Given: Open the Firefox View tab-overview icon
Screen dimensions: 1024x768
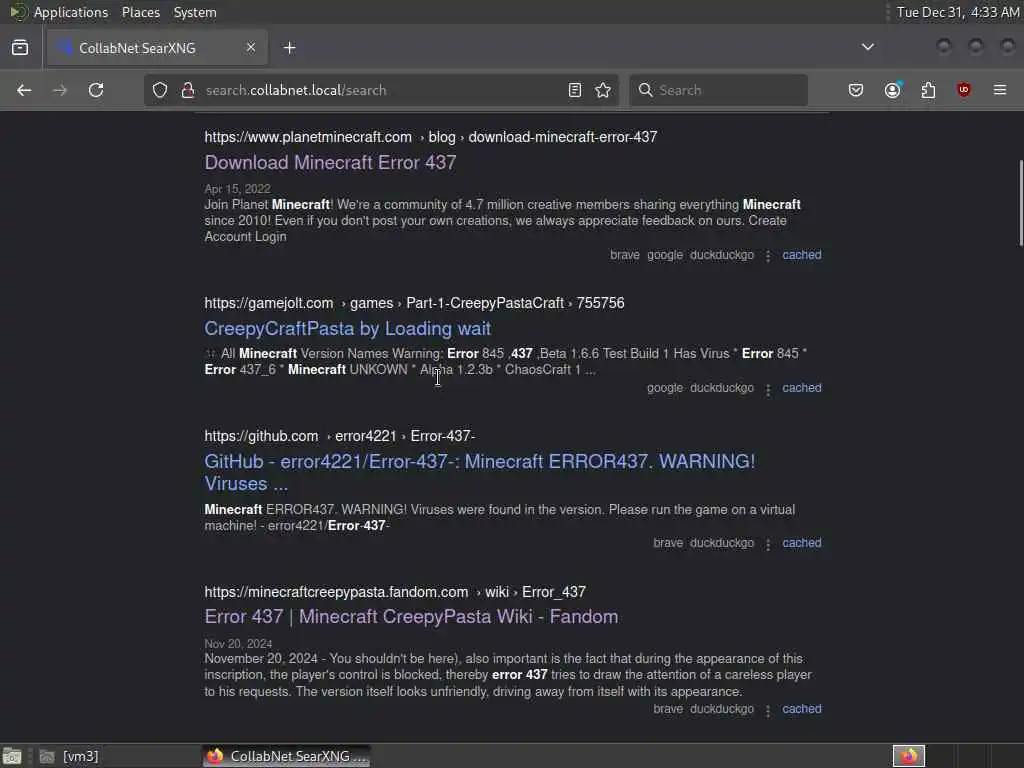Looking at the screenshot, I should (20, 48).
